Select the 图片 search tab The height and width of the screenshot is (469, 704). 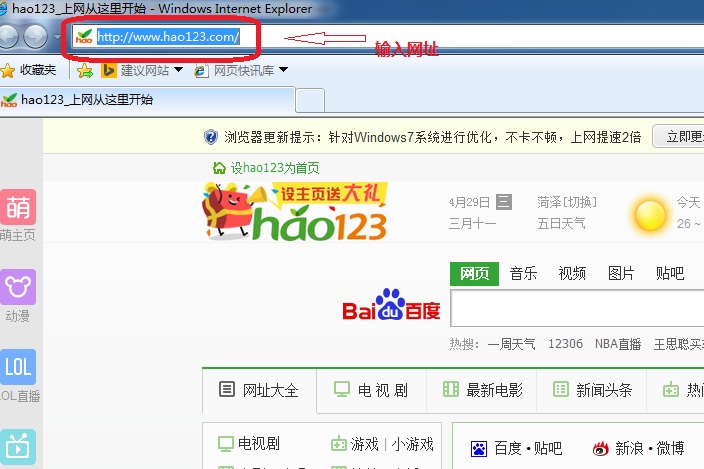(x=621, y=273)
